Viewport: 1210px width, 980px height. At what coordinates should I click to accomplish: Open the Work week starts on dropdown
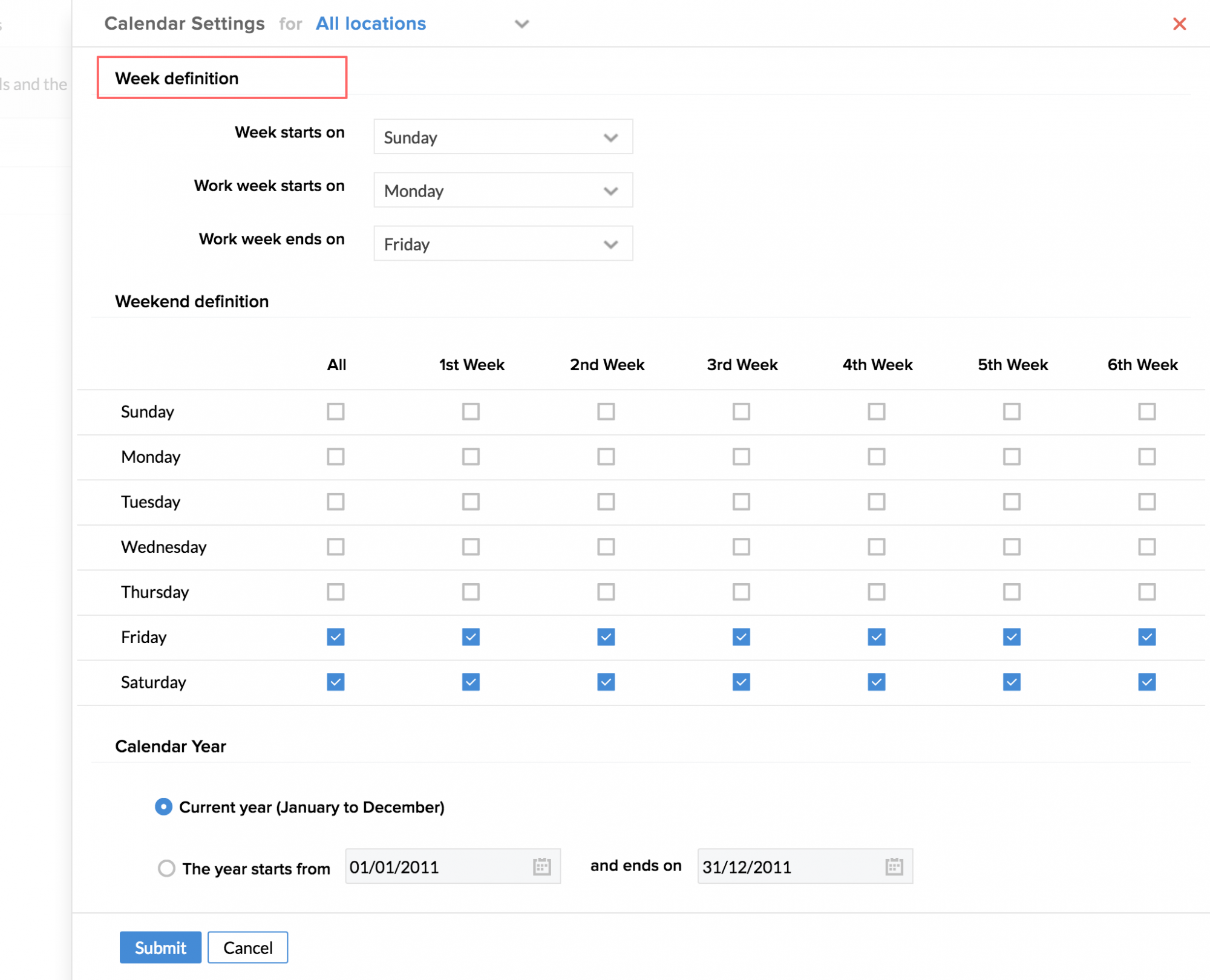pyautogui.click(x=503, y=191)
